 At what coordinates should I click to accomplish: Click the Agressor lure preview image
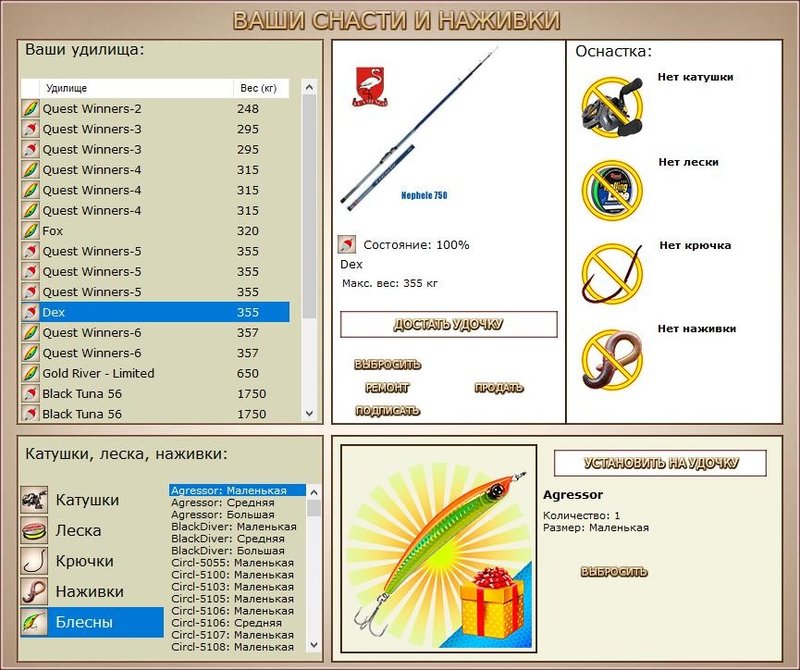click(x=439, y=549)
